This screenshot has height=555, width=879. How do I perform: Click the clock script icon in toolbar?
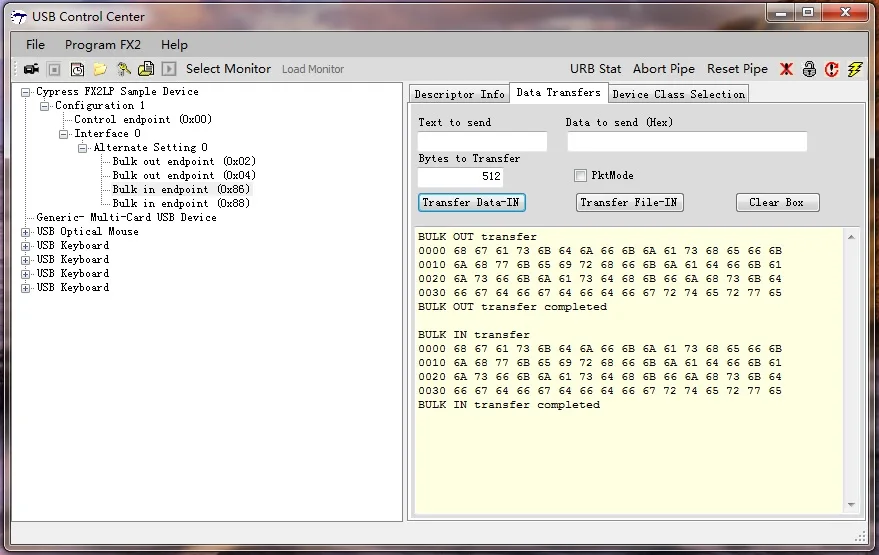[77, 69]
